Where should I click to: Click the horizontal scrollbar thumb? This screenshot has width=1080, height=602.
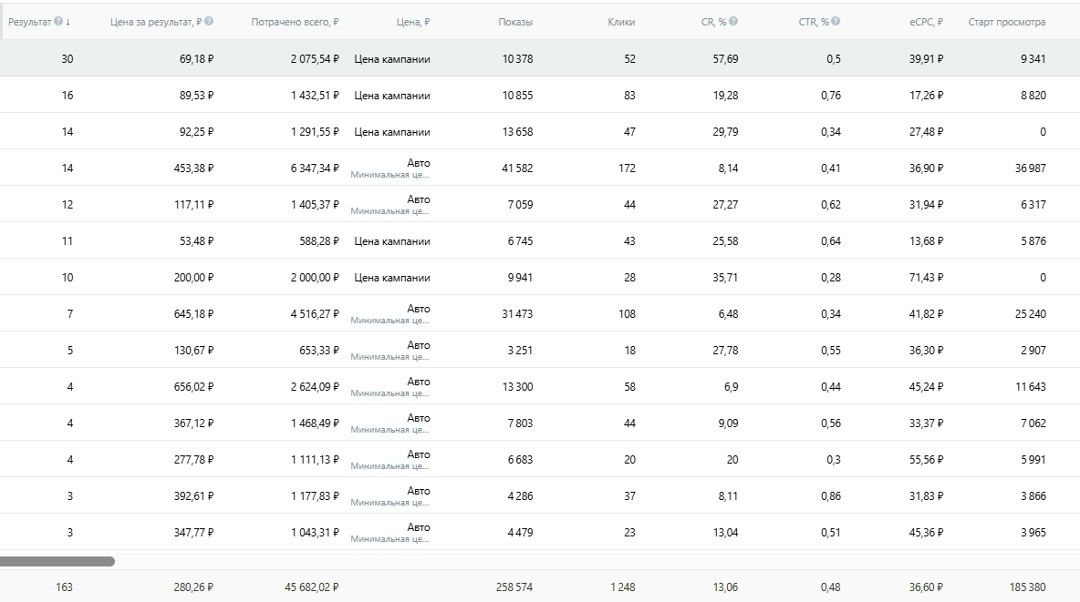[57, 561]
